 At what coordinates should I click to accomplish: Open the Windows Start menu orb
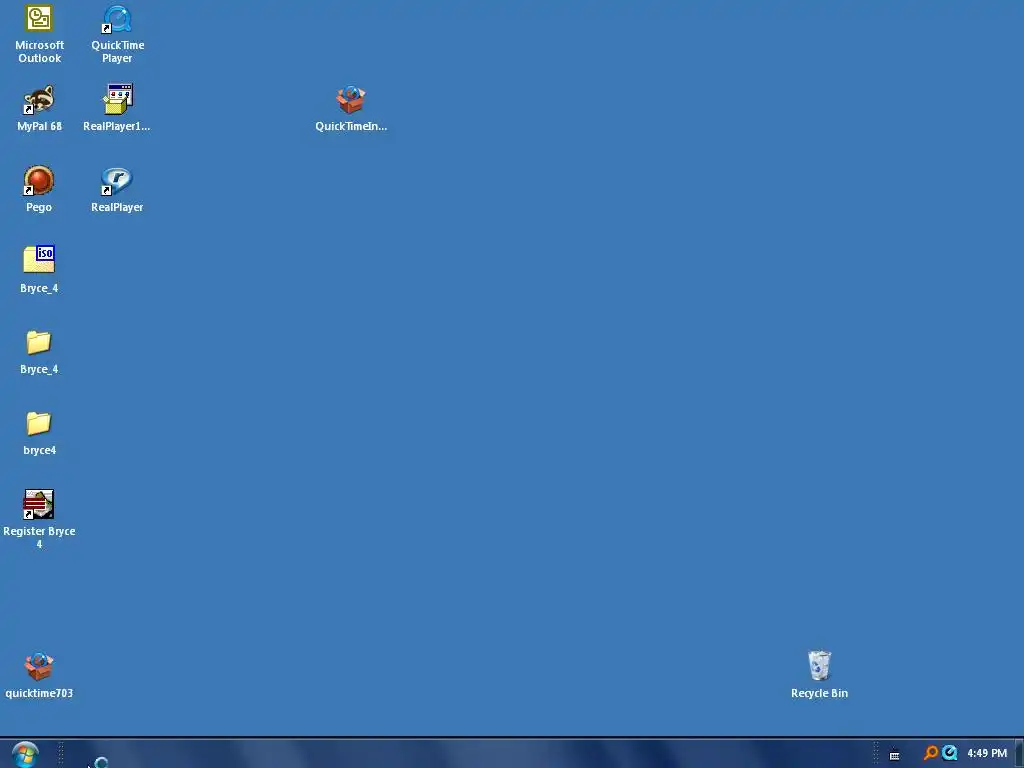click(25, 755)
